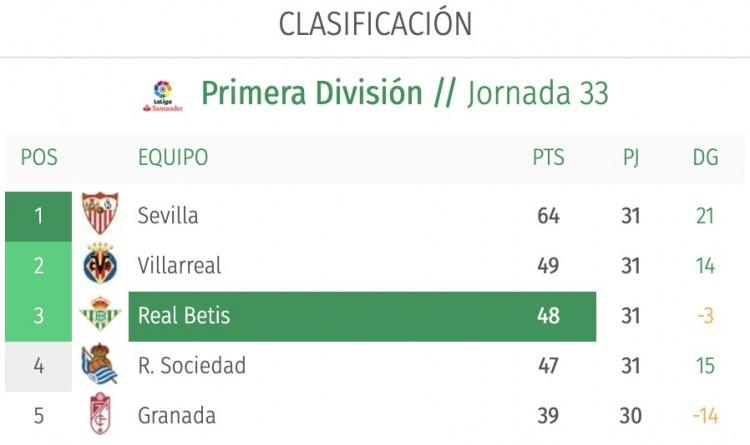Sort table by PTS column header
Viewport: 750px width, 445px height.
click(x=548, y=158)
